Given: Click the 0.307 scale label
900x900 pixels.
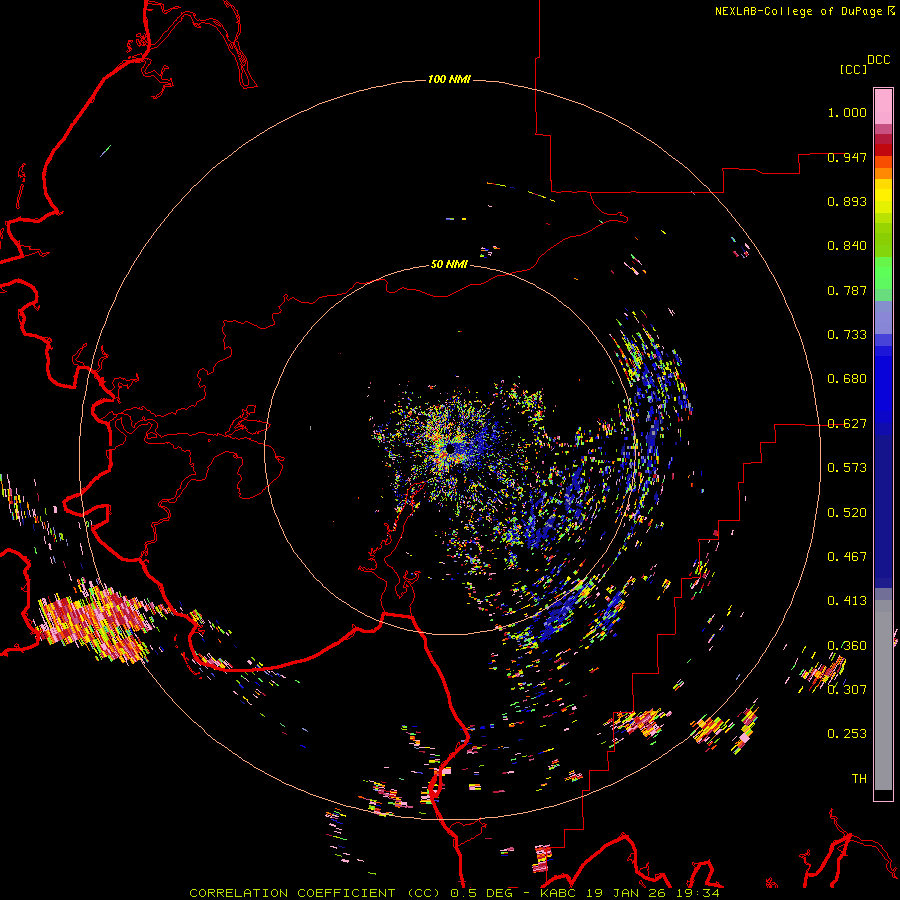Looking at the screenshot, I should point(847,689).
